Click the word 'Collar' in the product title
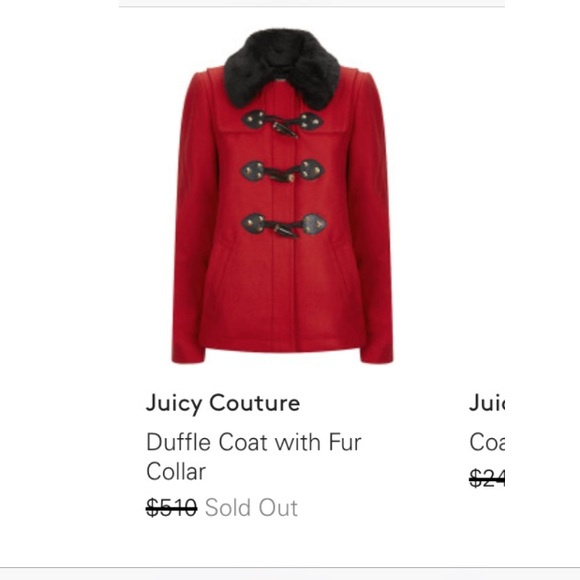Screen dimensions: 580x580 pos(176,471)
